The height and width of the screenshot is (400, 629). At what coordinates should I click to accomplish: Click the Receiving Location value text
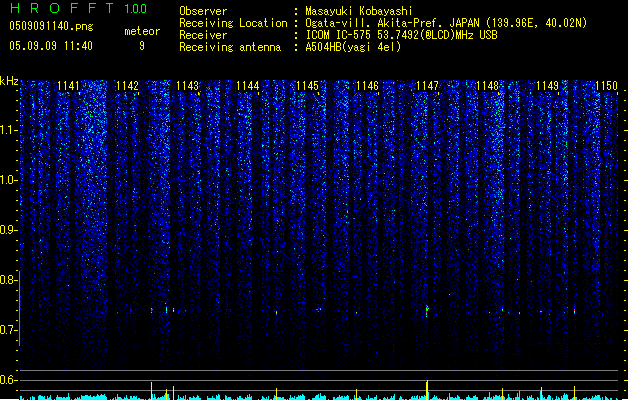click(446, 23)
